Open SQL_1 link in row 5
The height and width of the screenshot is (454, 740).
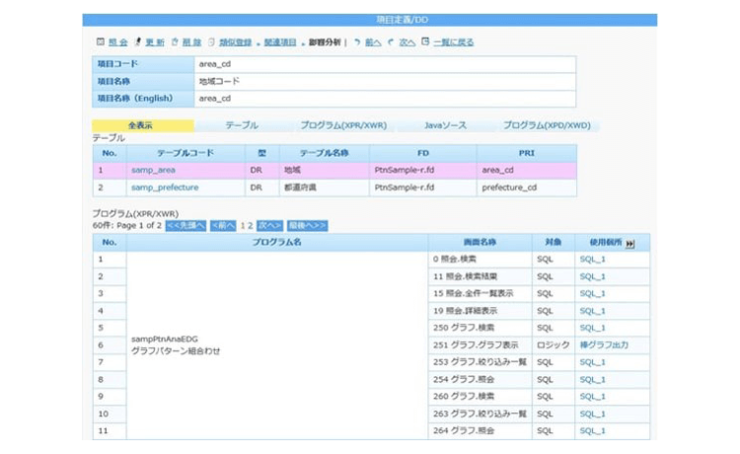[x=592, y=328]
